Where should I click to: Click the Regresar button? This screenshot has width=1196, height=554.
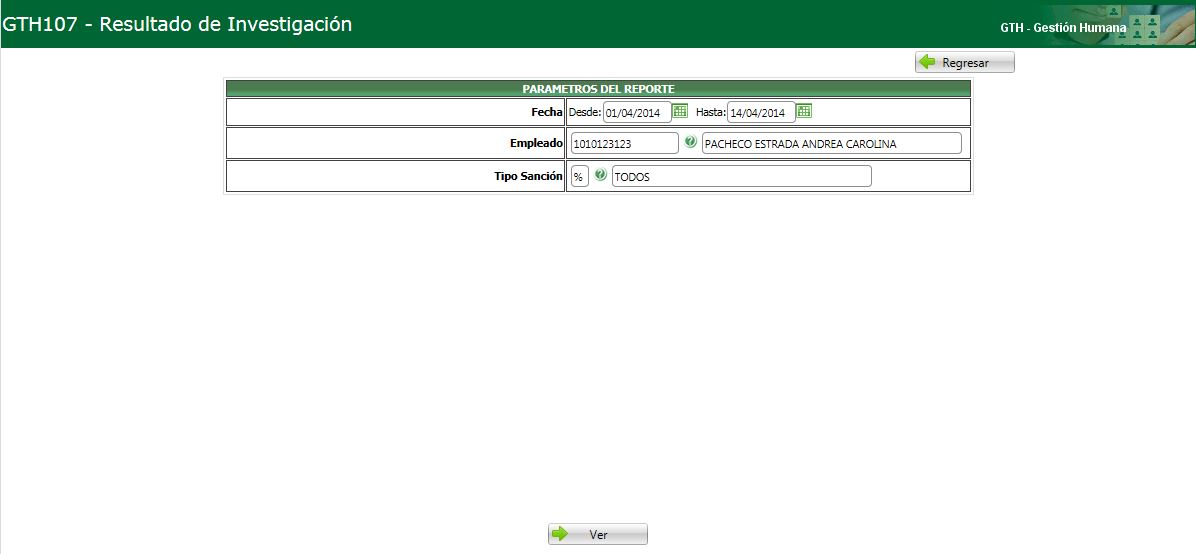[x=965, y=63]
